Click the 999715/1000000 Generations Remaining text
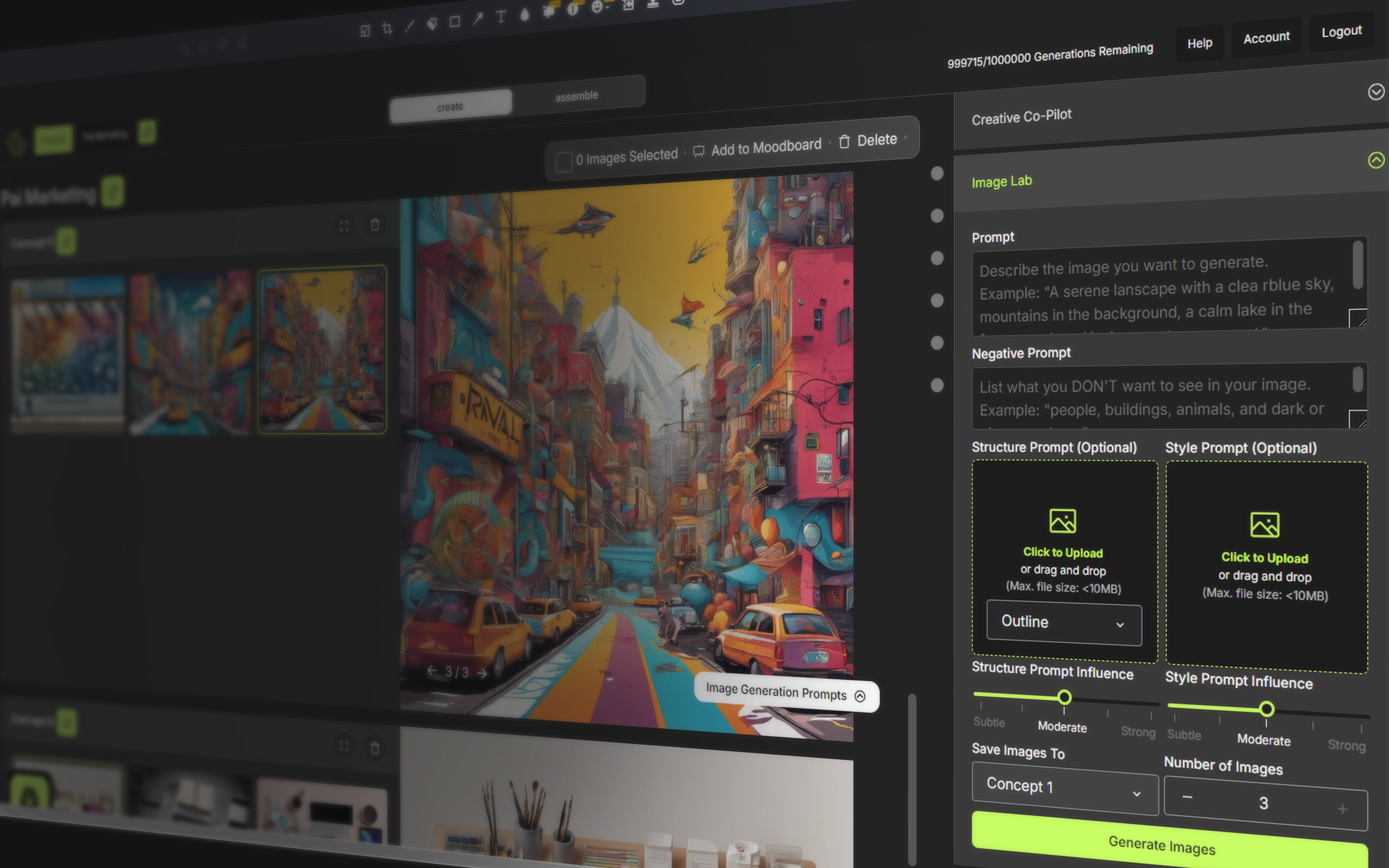The height and width of the screenshot is (868, 1389). [x=1050, y=56]
